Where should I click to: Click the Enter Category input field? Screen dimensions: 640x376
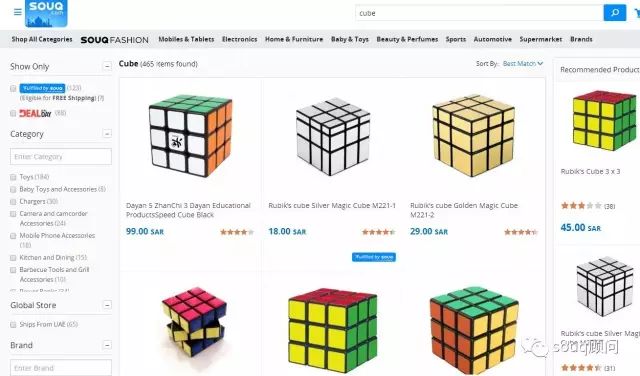coord(61,156)
